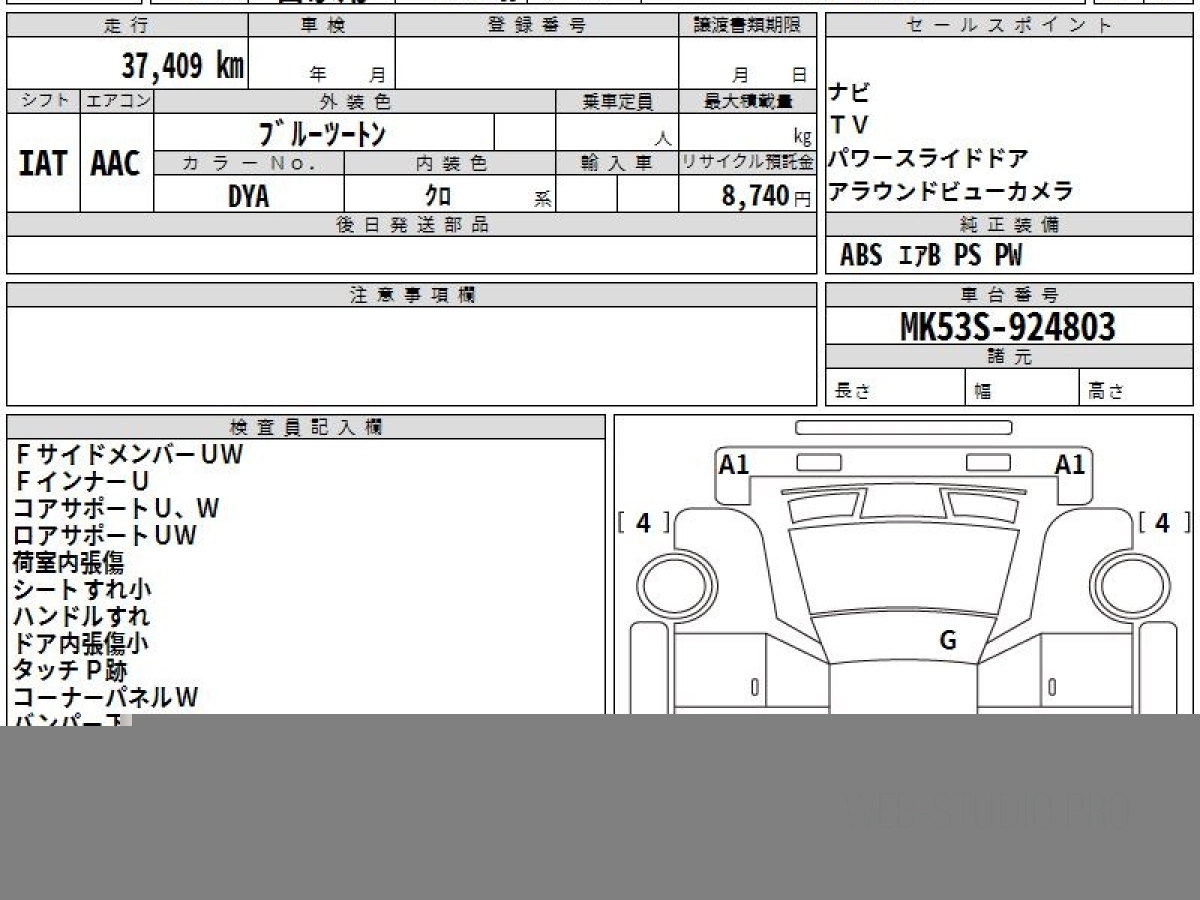Click the G mark on the windshield diagram
The image size is (1200, 900).
(948, 641)
